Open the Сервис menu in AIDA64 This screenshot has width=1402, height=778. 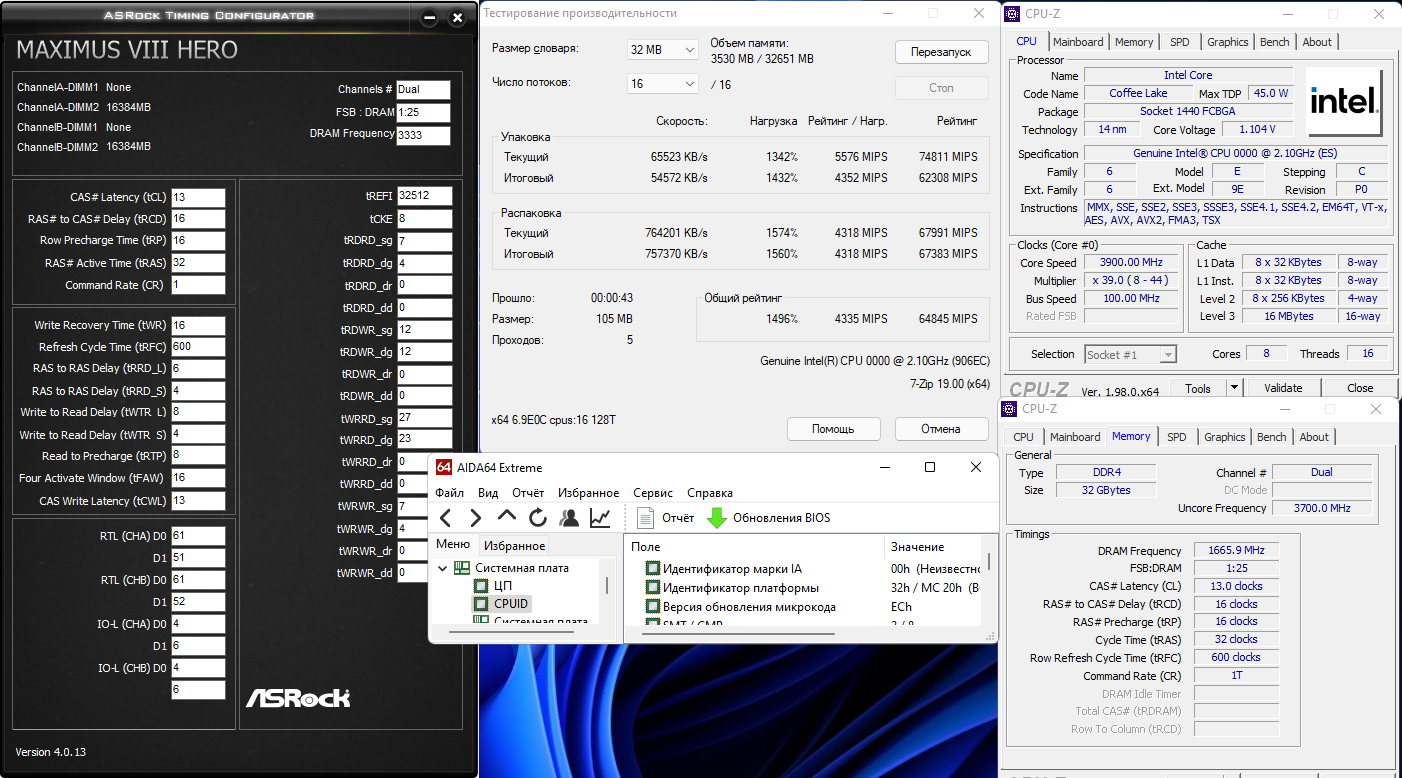(653, 493)
